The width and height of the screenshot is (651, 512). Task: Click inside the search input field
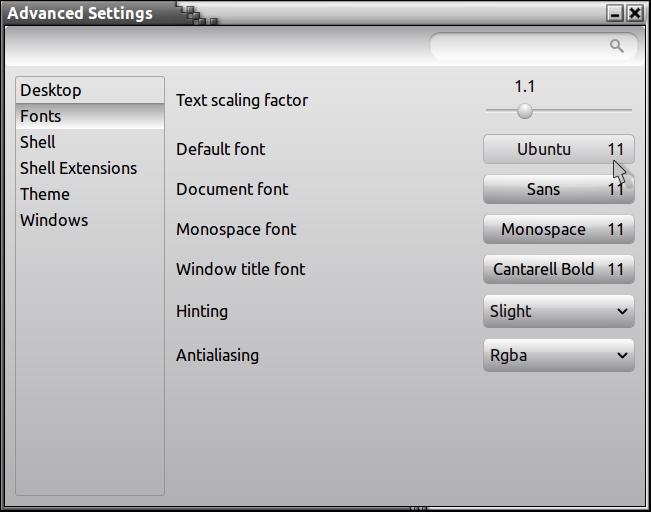coord(520,46)
